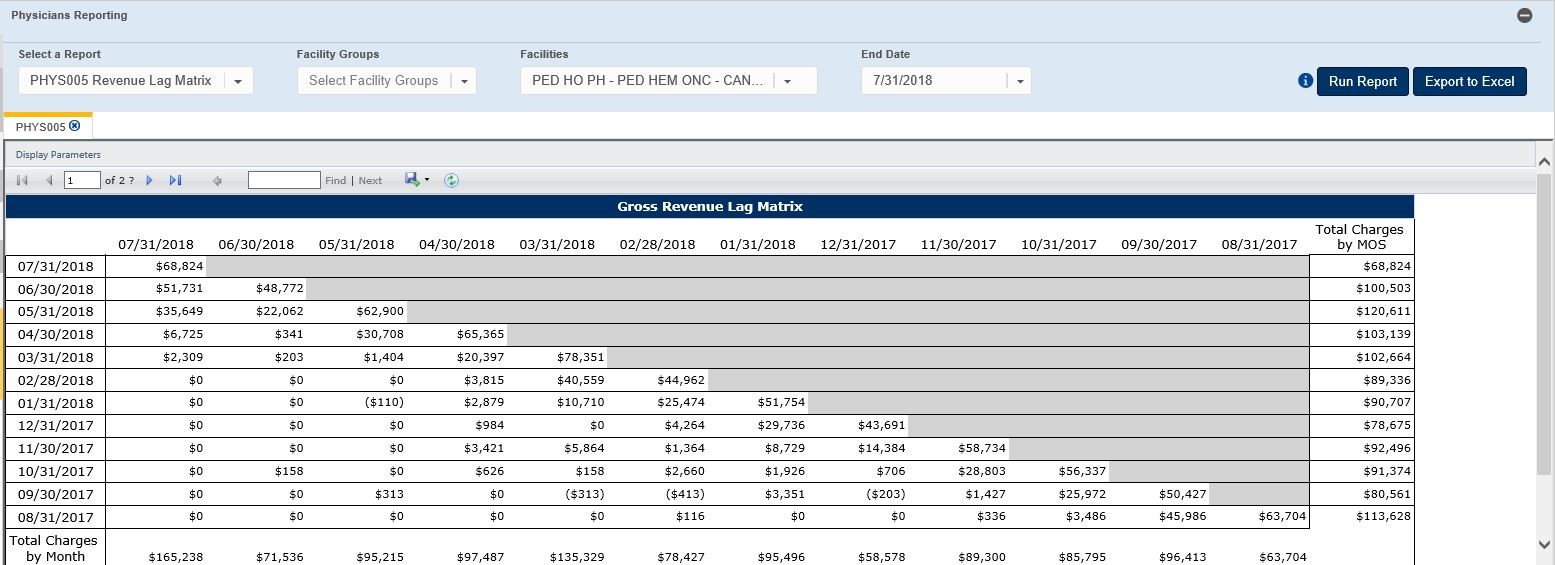1555x565 pixels.
Task: Expand the Facility Groups dropdown
Action: [x=464, y=81]
